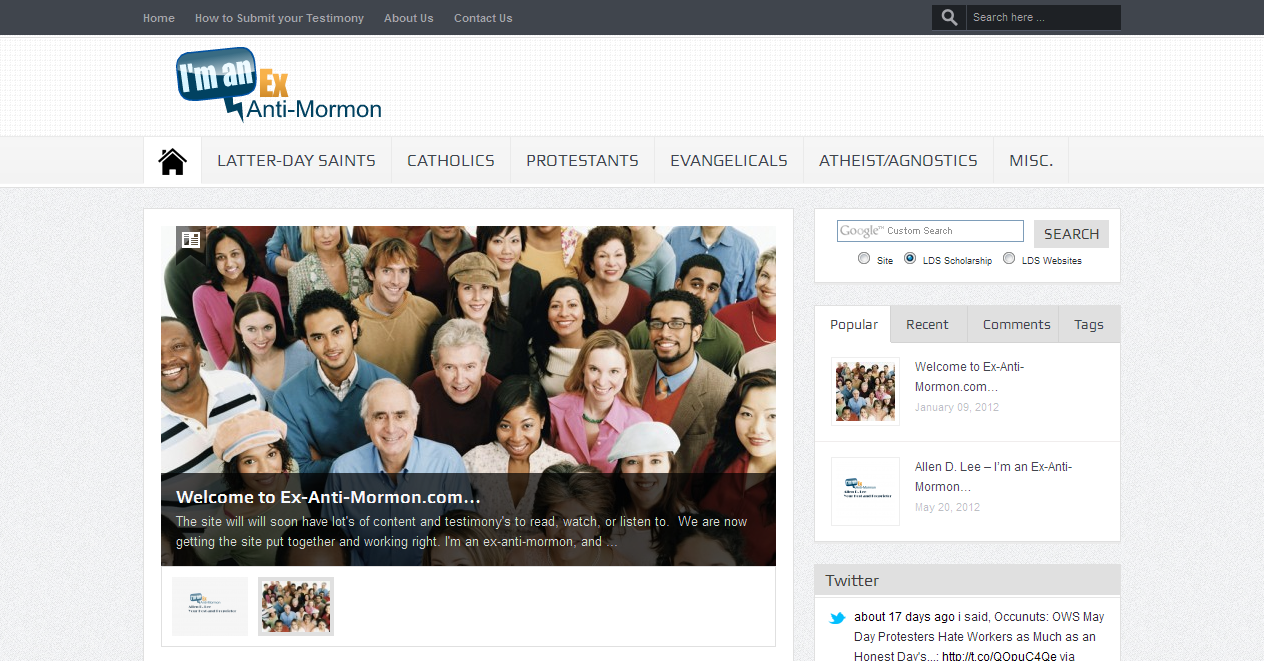Open the Atheist/Agnostic category menu

click(x=898, y=160)
